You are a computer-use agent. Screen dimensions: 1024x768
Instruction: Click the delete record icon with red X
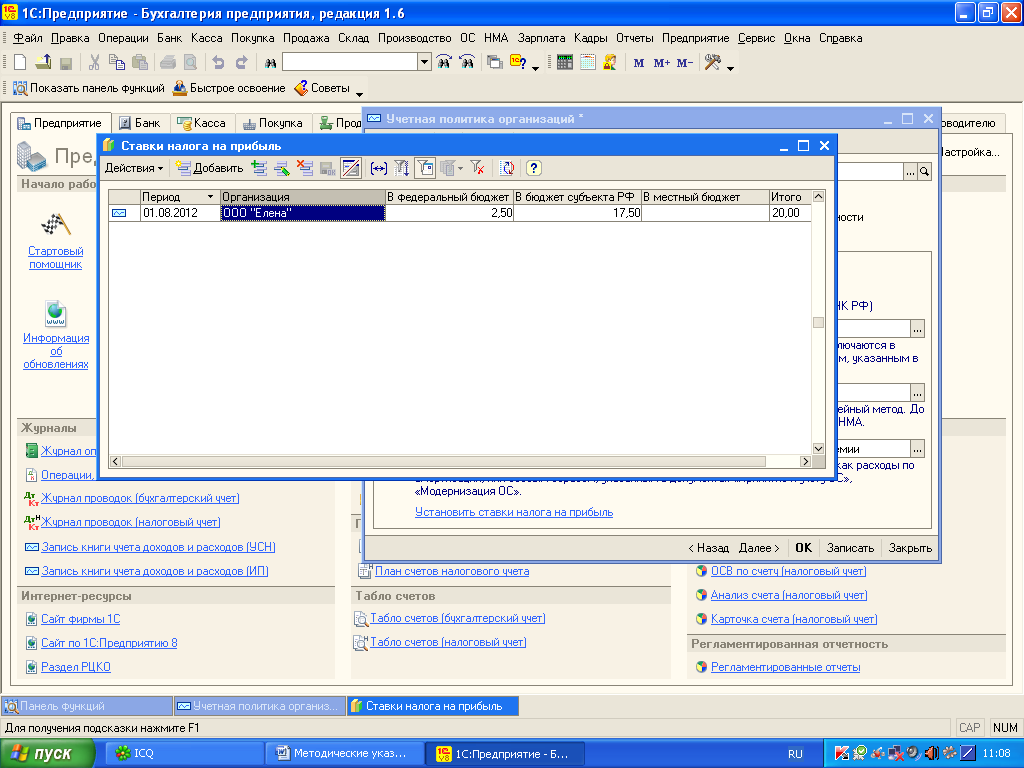[x=305, y=168]
